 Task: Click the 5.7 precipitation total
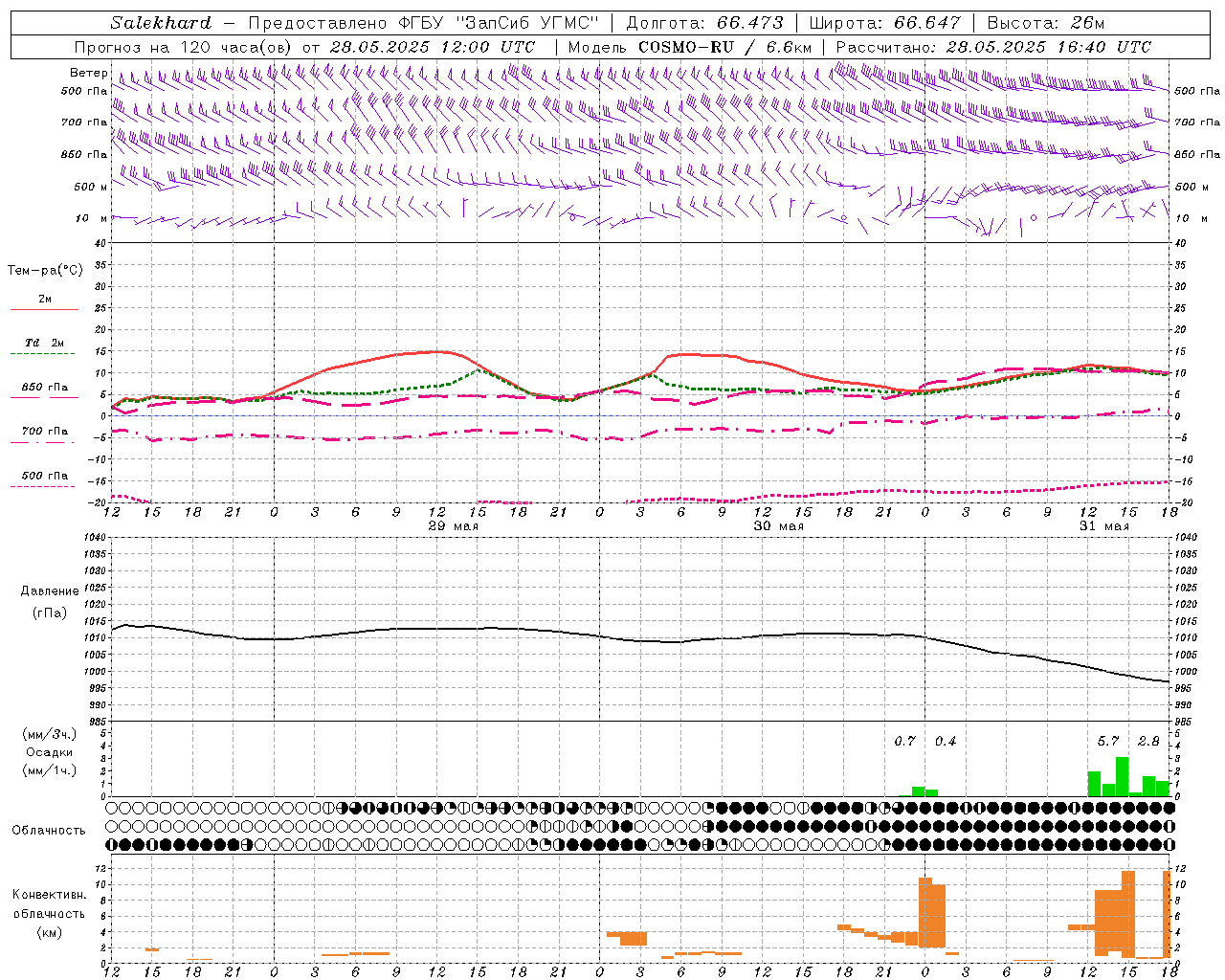point(1107,742)
